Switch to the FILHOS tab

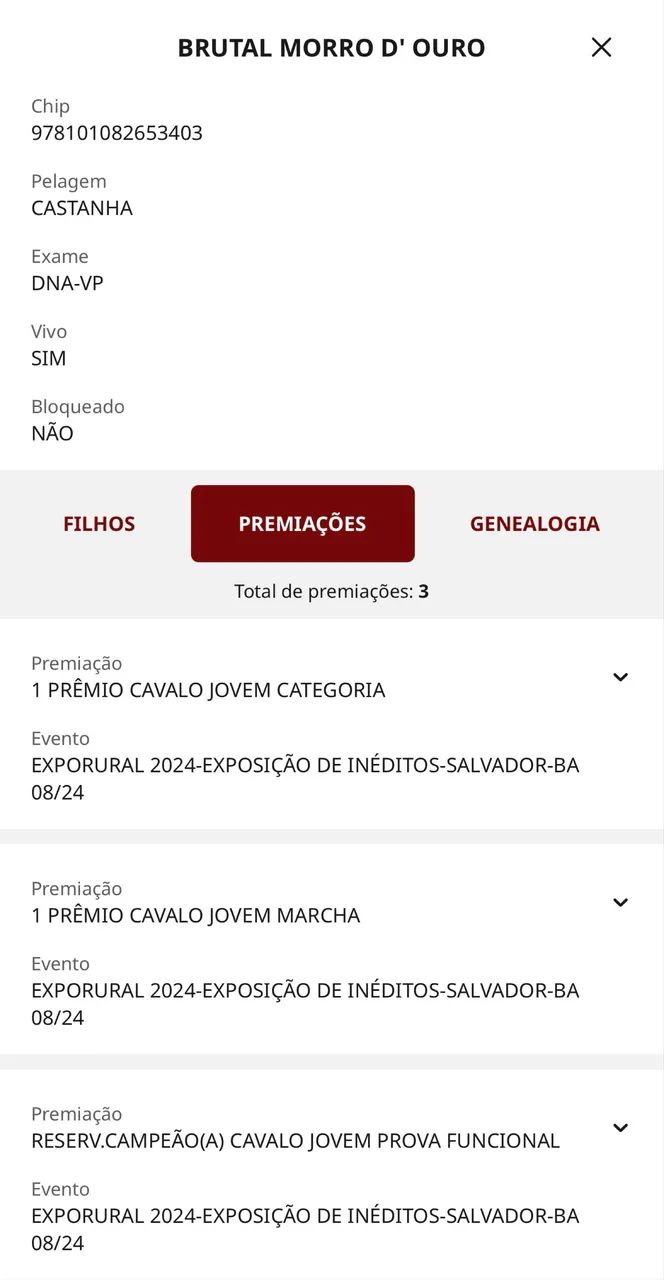pyautogui.click(x=99, y=523)
